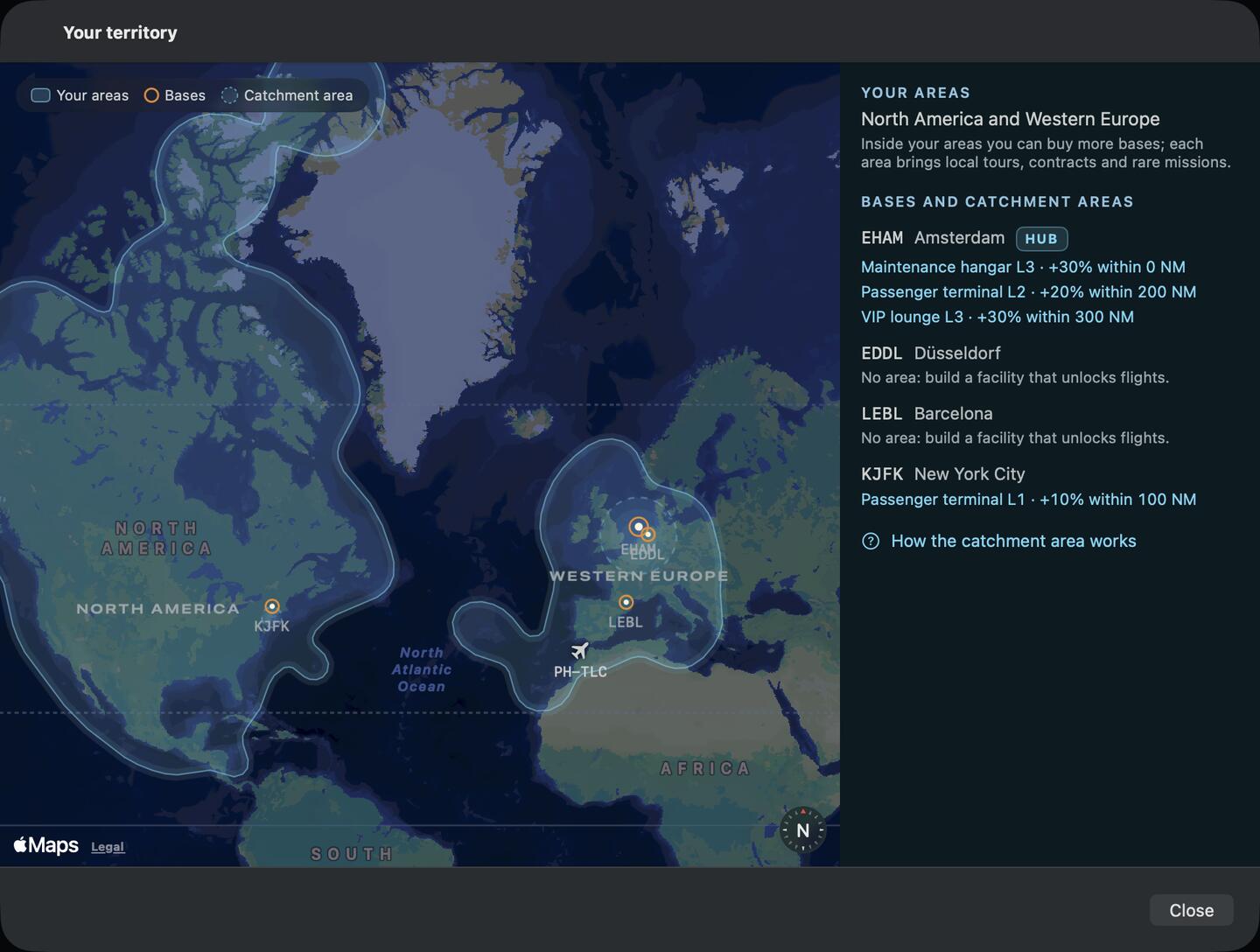Click the Bases legend circle icon
The image size is (1260, 952).
pyautogui.click(x=151, y=95)
